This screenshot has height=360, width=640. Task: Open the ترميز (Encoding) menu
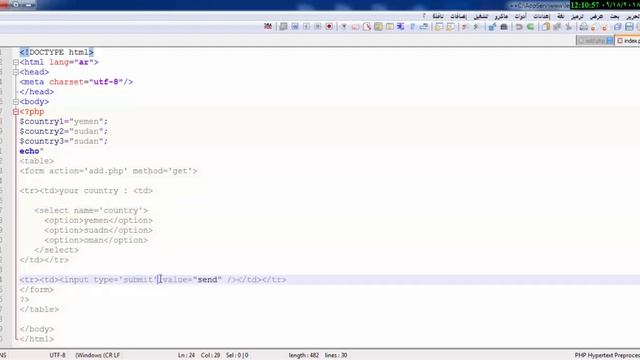click(x=577, y=16)
